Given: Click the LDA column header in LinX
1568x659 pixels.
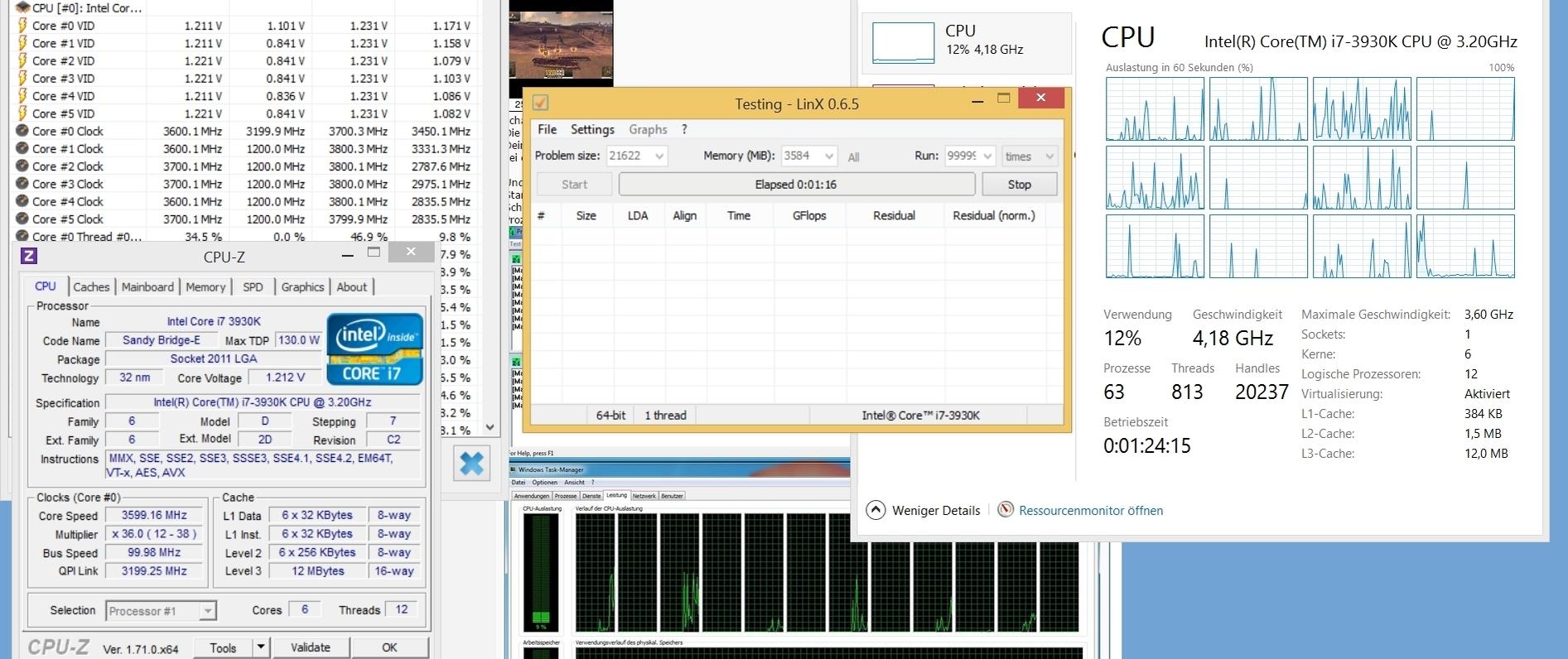Looking at the screenshot, I should pos(638,215).
